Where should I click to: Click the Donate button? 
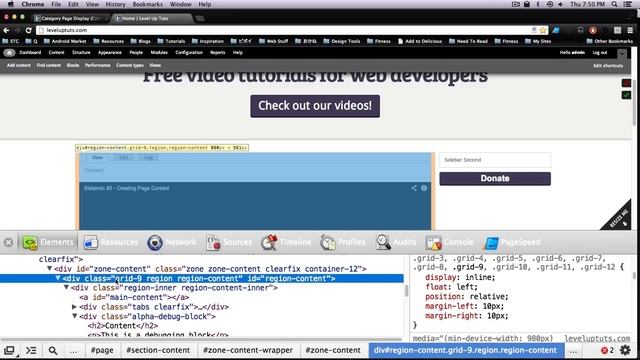(495, 178)
